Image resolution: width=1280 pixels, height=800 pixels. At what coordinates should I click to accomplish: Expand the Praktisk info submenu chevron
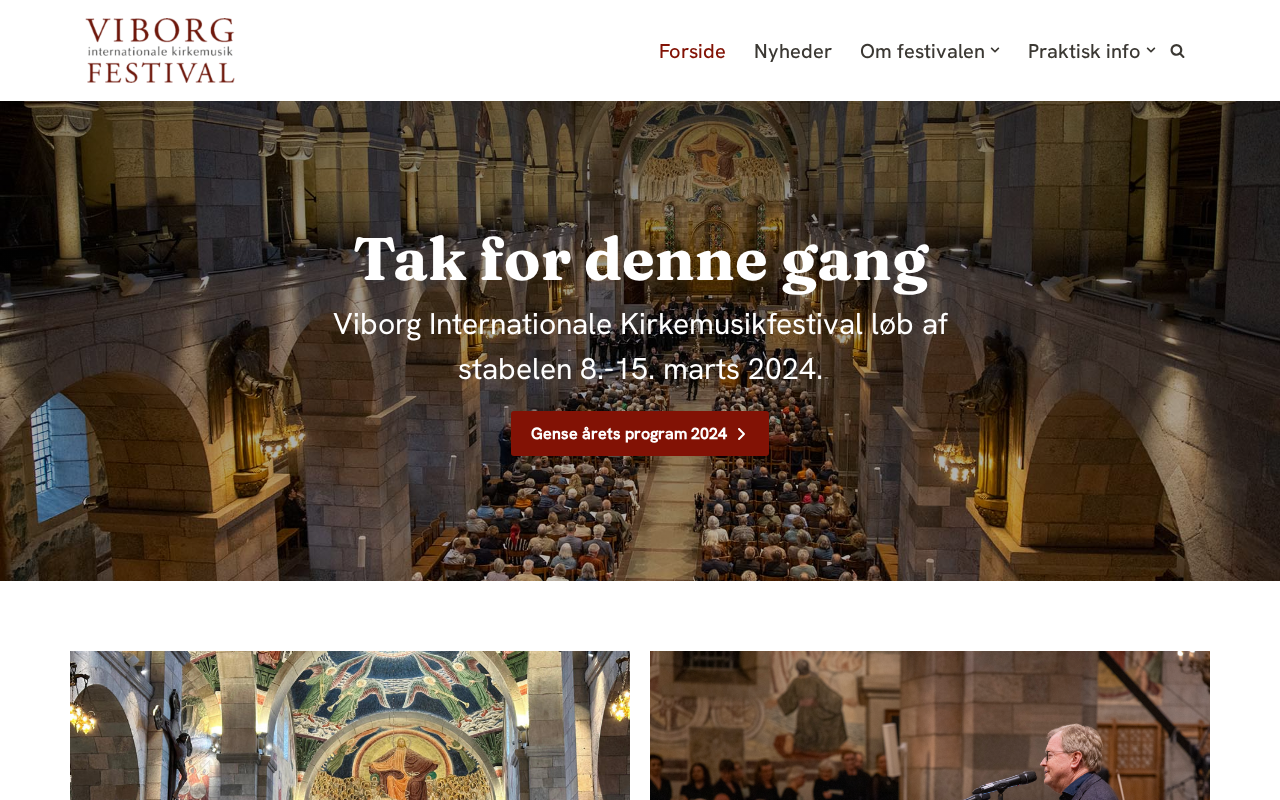(1151, 50)
